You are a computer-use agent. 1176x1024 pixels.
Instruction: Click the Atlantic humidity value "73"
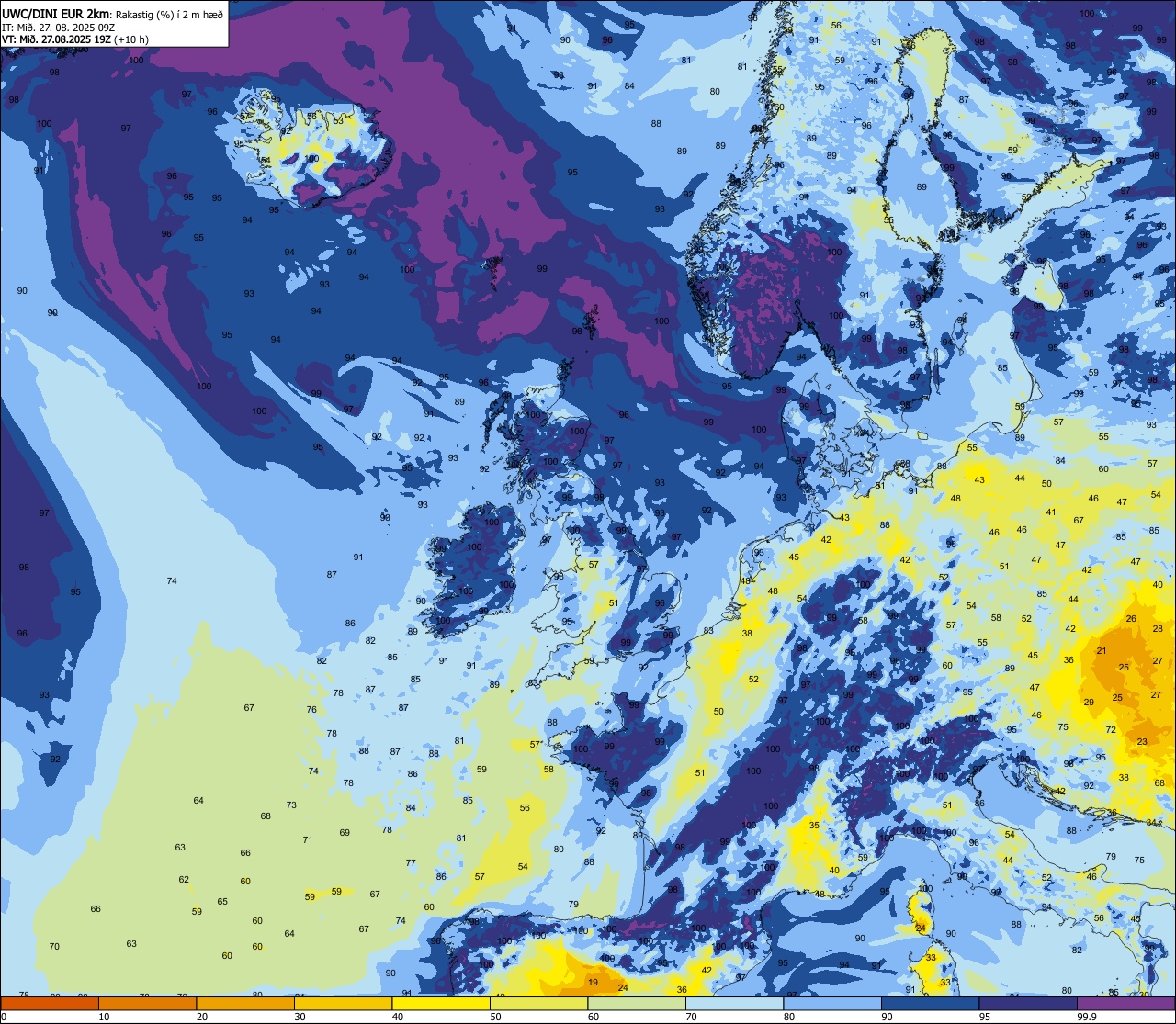[x=291, y=805]
